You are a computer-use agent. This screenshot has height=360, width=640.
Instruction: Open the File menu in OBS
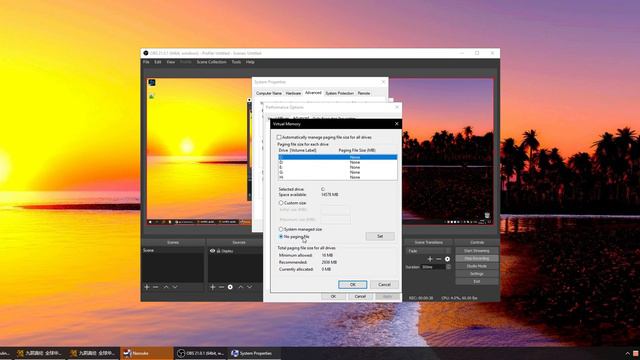coord(146,62)
